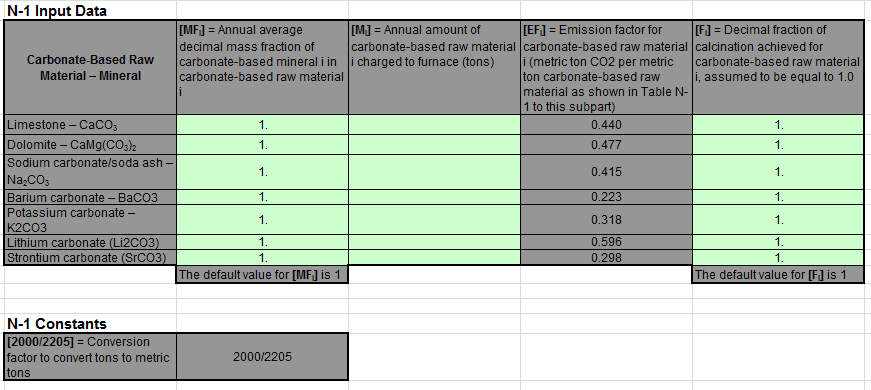871x390 pixels.
Task: Click the 'Limestone – CaCO3' row label
Action: 90,125
